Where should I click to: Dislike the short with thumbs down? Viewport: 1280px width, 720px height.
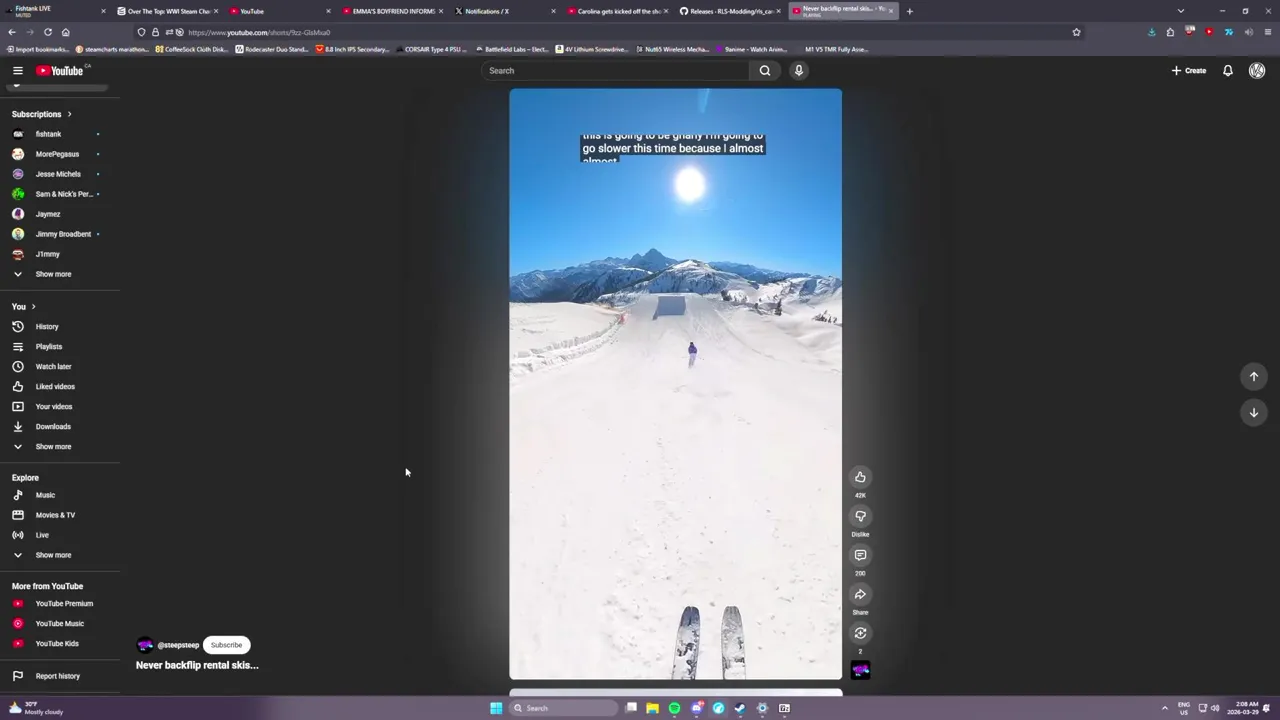(x=860, y=516)
